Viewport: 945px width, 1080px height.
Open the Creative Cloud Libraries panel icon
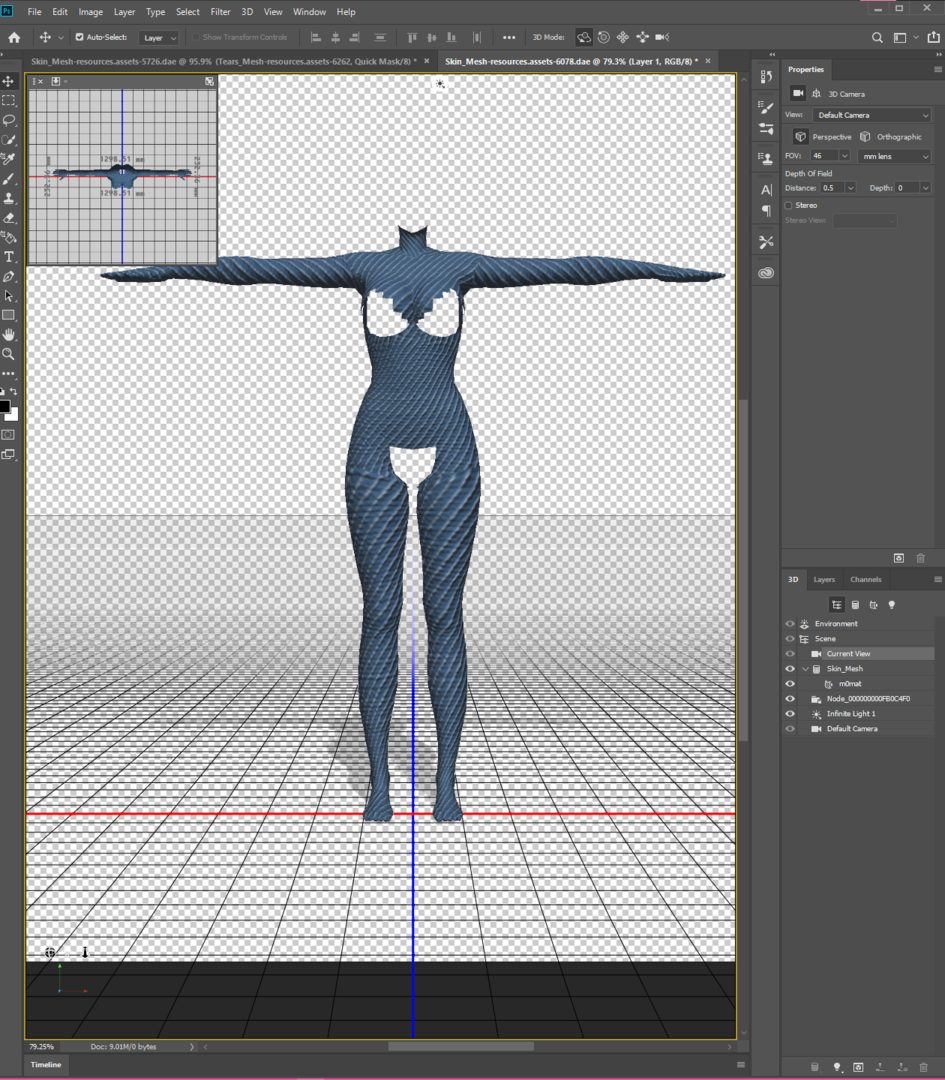click(x=766, y=273)
